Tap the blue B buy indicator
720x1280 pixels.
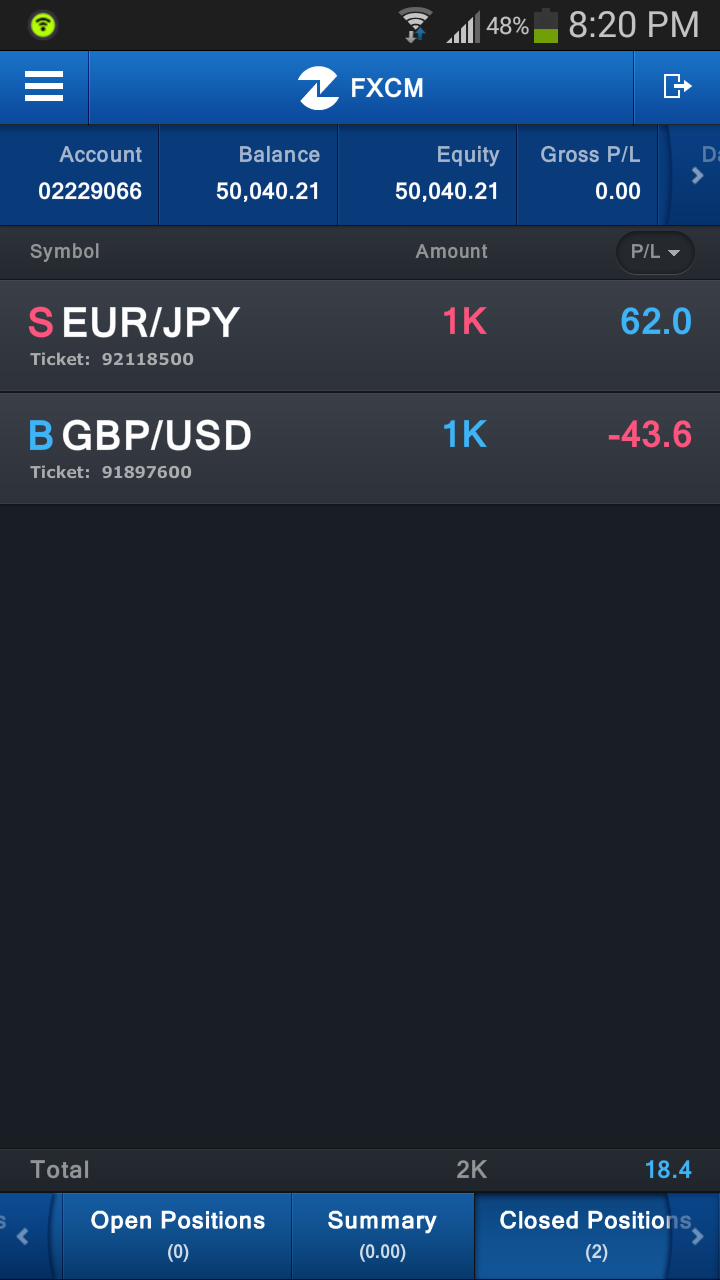tap(41, 435)
